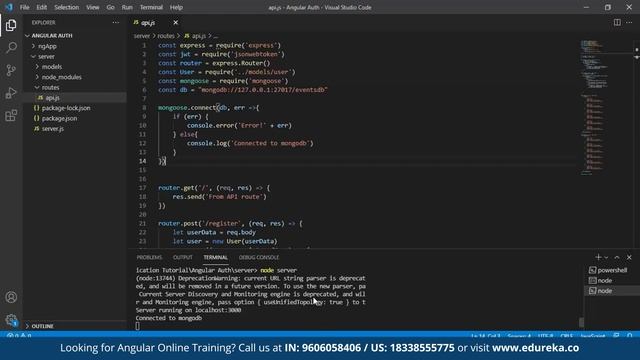Switch to the DEBUG CONSOLE panel tab
The height and width of the screenshot is (360, 640).
259,257
